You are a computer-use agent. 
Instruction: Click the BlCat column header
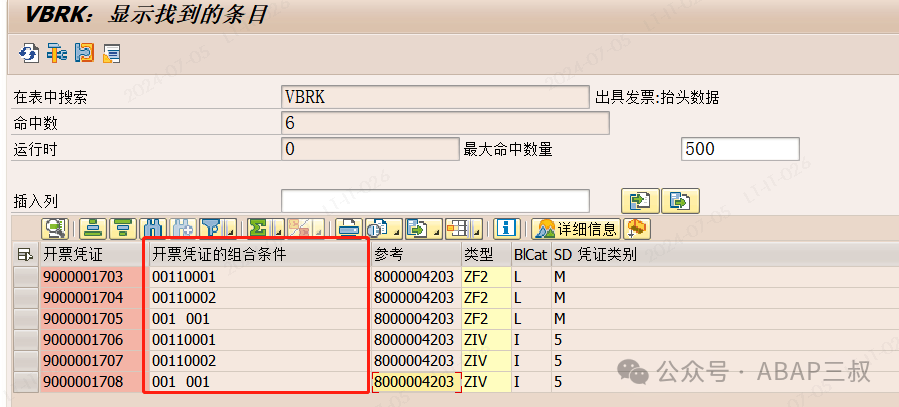coord(531,256)
